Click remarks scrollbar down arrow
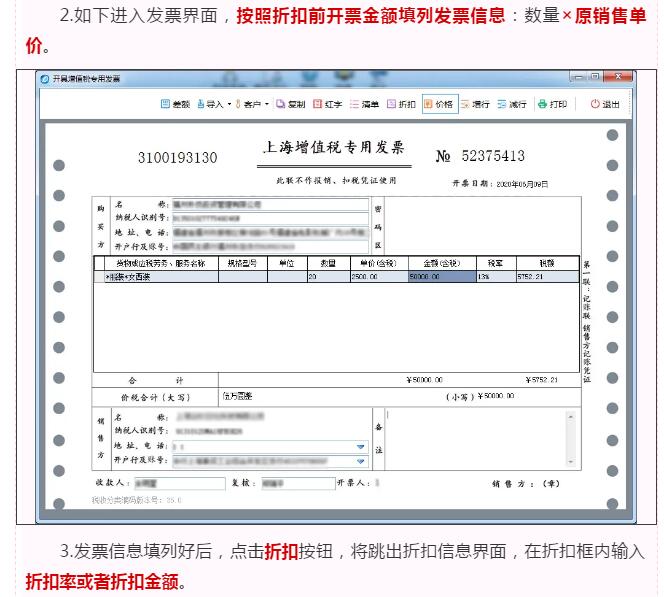The height and width of the screenshot is (597, 664). (x=571, y=462)
